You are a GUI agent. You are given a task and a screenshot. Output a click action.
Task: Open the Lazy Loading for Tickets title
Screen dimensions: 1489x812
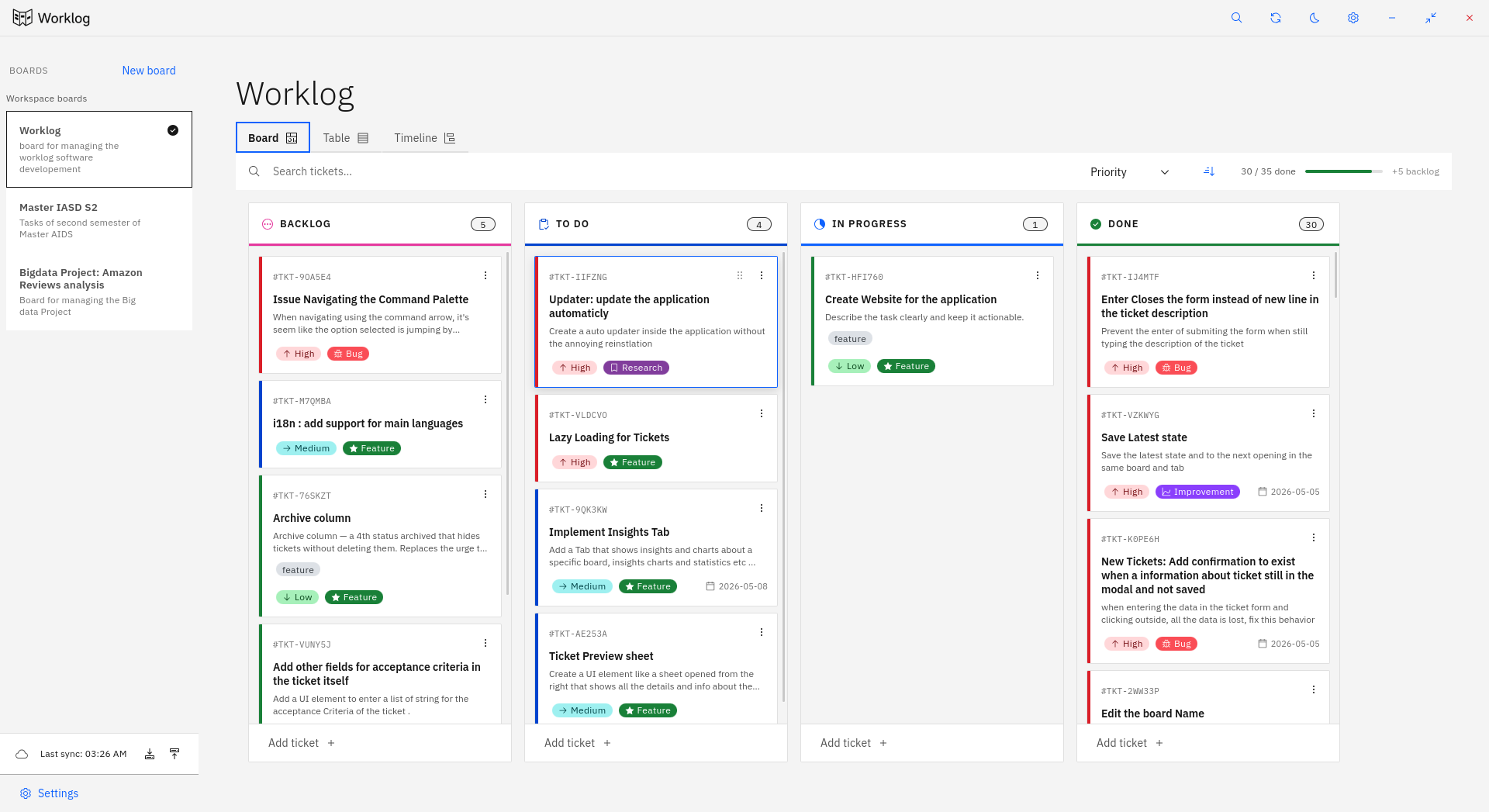[x=609, y=437]
